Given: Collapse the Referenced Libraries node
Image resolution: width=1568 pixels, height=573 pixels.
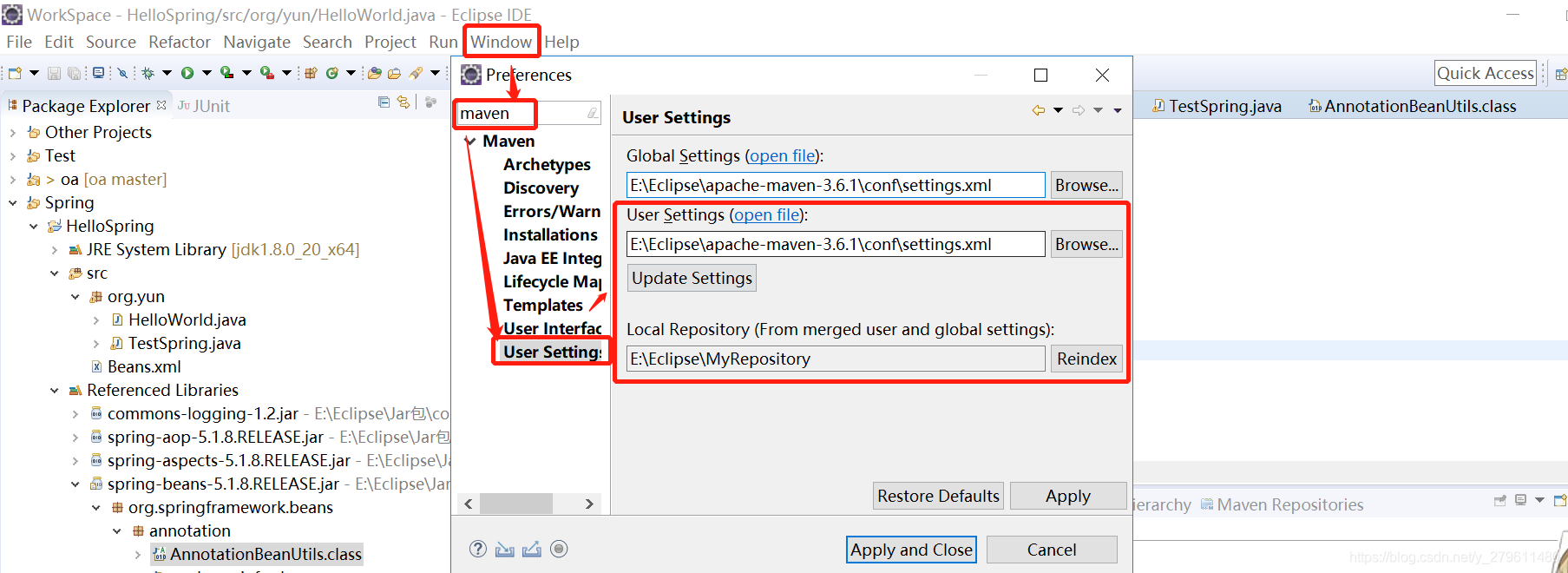Looking at the screenshot, I should [x=55, y=391].
